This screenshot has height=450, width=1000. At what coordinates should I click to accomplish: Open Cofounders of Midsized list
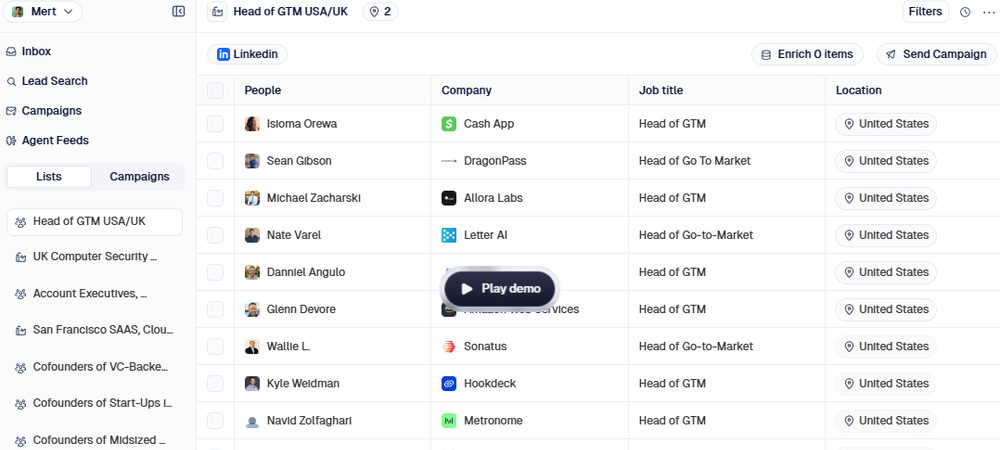(x=94, y=440)
